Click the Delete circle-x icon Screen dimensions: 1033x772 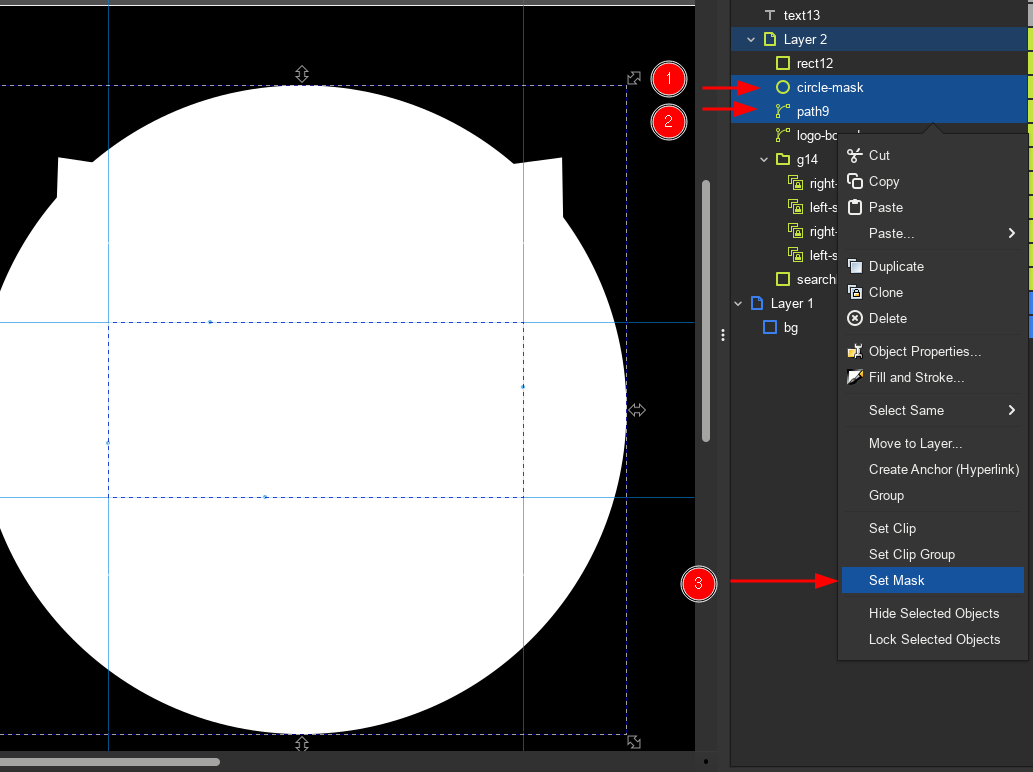(854, 318)
